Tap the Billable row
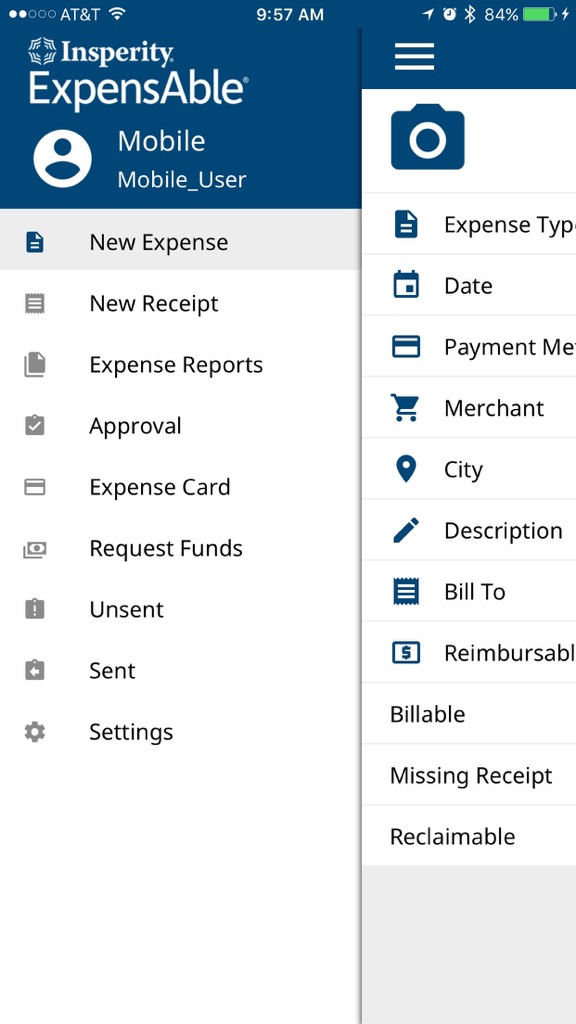The height and width of the screenshot is (1024, 576). coord(469,714)
